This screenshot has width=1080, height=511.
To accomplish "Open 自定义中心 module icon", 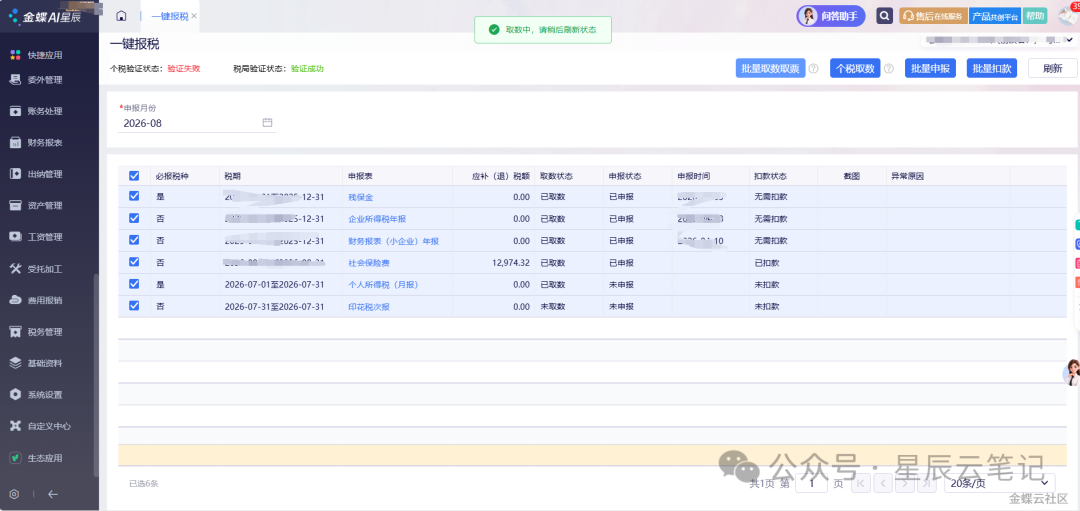I will [x=15, y=426].
